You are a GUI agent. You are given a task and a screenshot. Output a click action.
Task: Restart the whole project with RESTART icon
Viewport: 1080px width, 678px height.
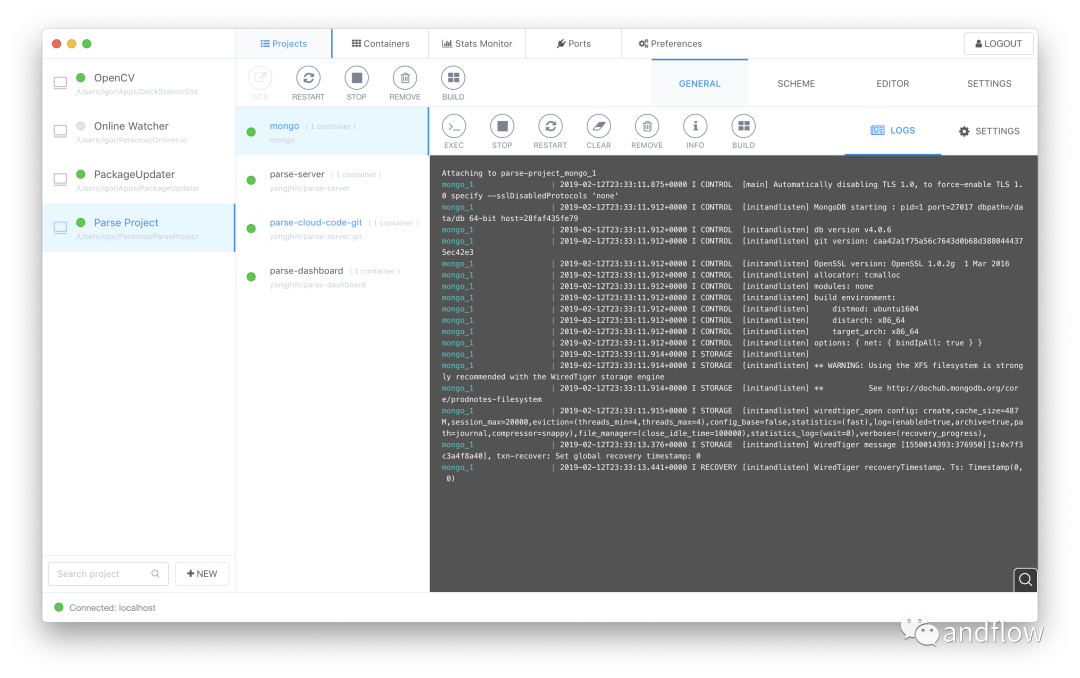(308, 78)
